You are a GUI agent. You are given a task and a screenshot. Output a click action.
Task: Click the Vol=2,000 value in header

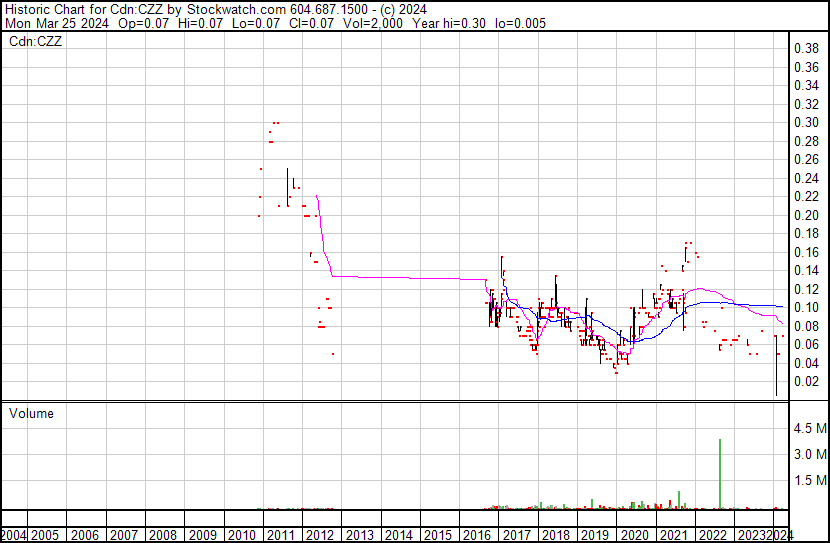(373, 23)
